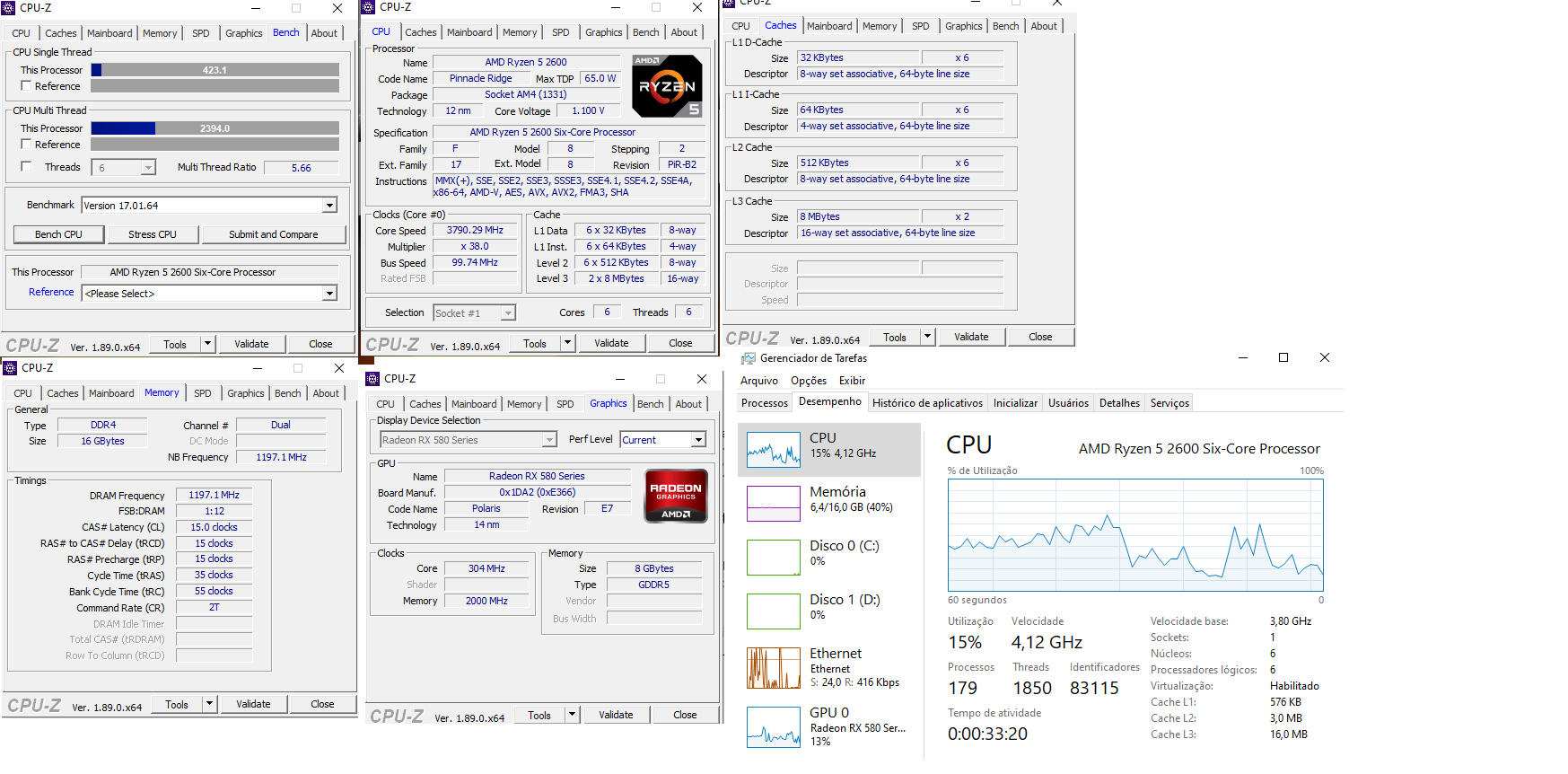Open the Detalhes tab in Task Manager

click(1119, 403)
